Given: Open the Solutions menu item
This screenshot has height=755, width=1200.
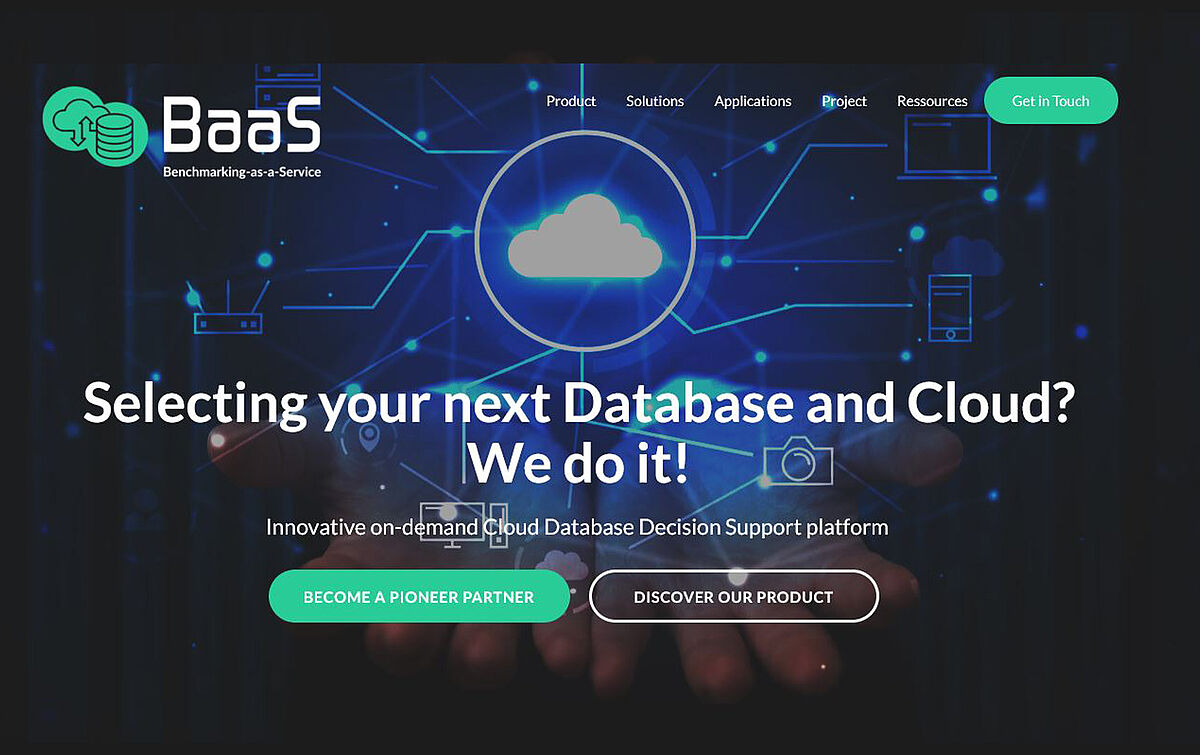Looking at the screenshot, I should pyautogui.click(x=655, y=101).
